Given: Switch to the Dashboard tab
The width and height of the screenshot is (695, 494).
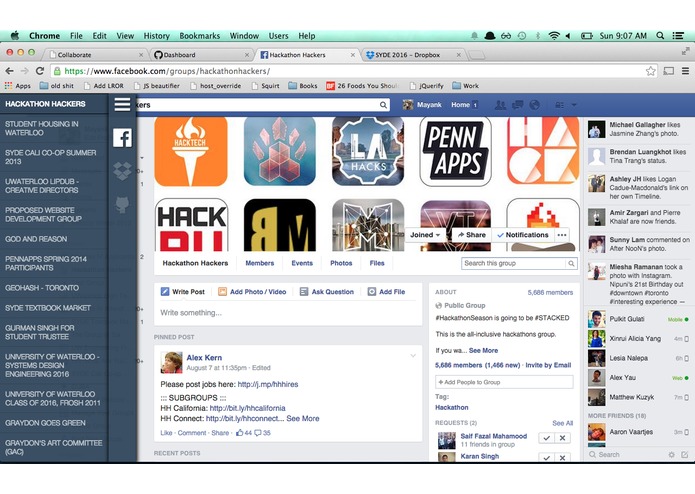Looking at the screenshot, I should click(x=202, y=55).
